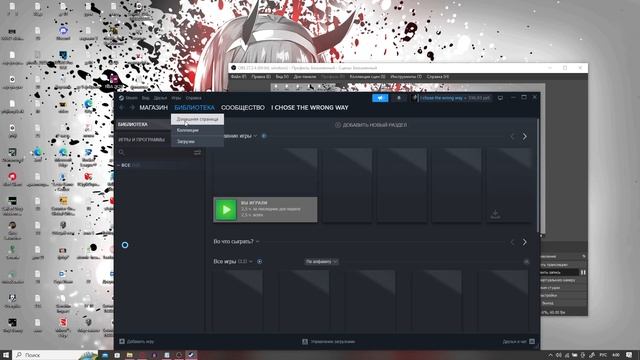640x360 pixels.
Task: Select the fourth recent game cover
Action: click(457, 185)
